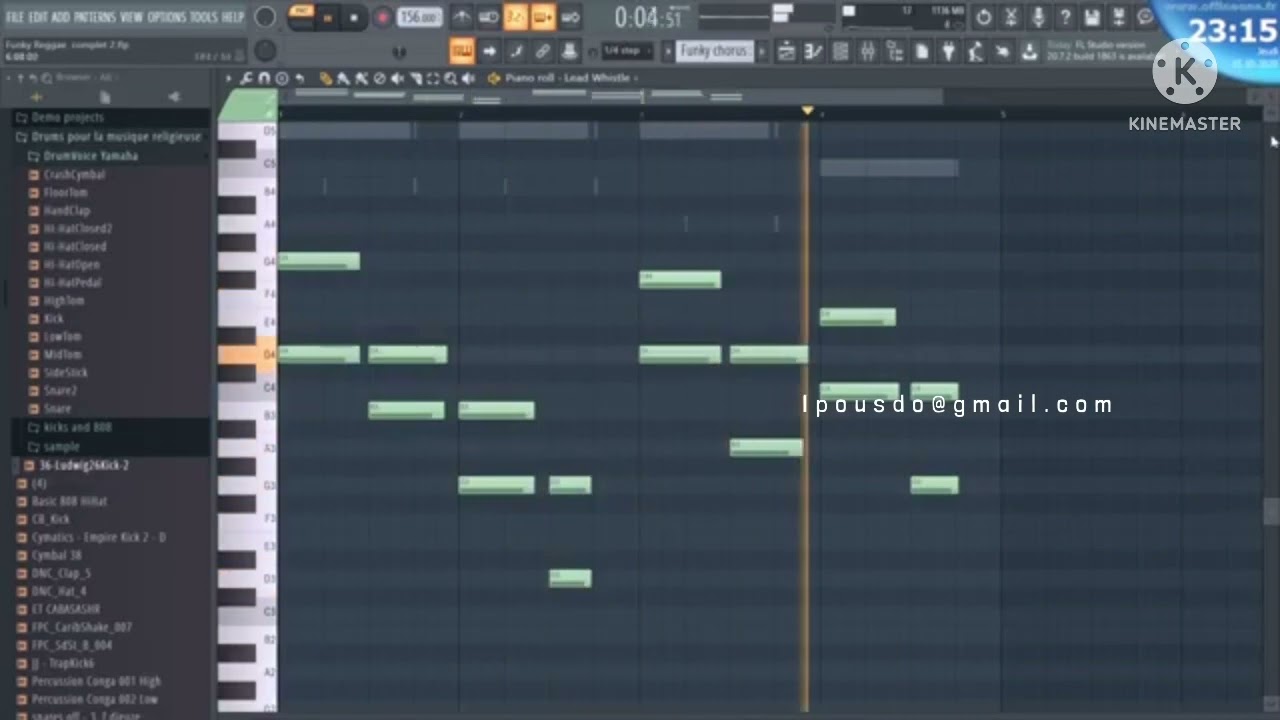
Task: Open the Playlist window from toolbar
Action: click(787, 51)
